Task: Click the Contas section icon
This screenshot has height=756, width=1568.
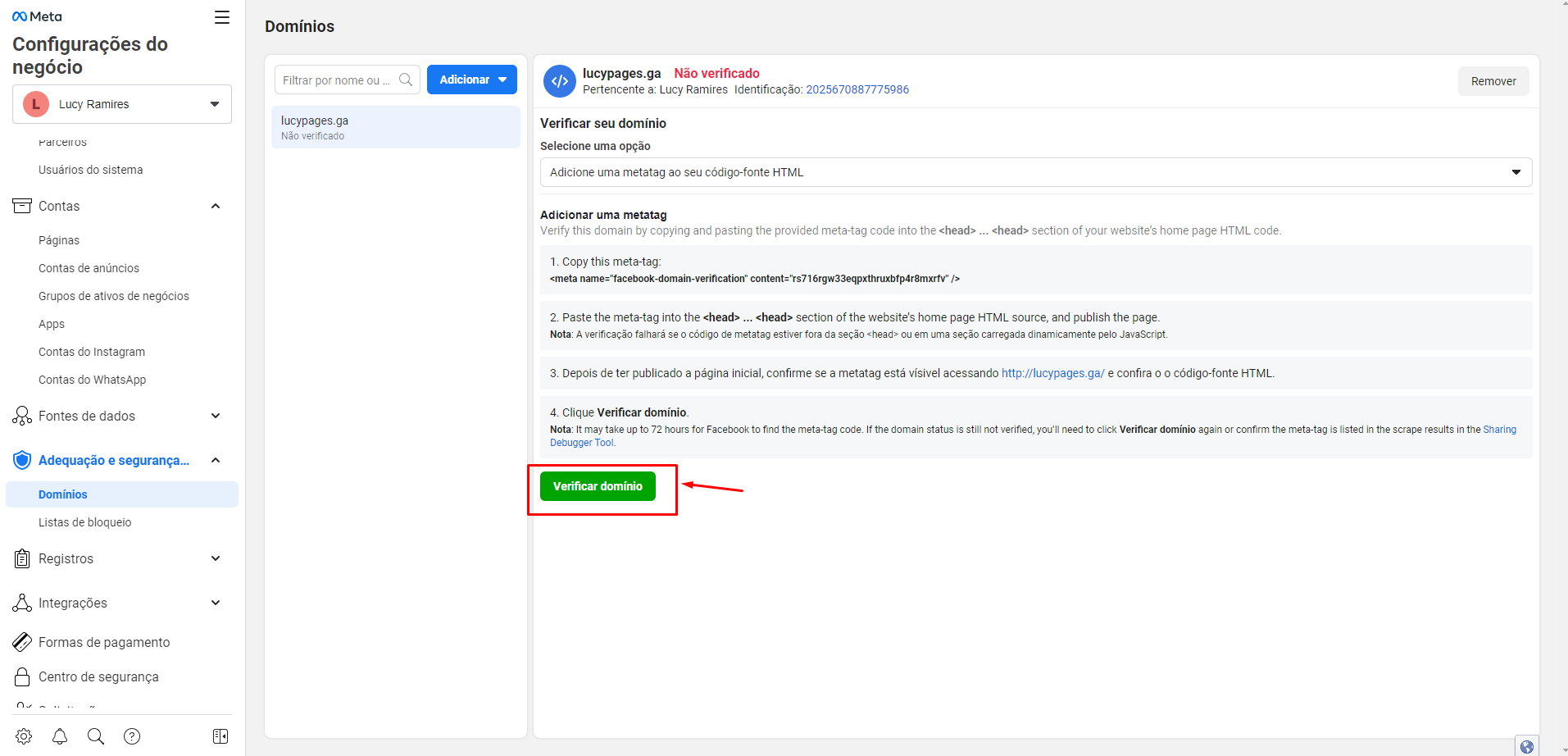Action: [x=22, y=206]
